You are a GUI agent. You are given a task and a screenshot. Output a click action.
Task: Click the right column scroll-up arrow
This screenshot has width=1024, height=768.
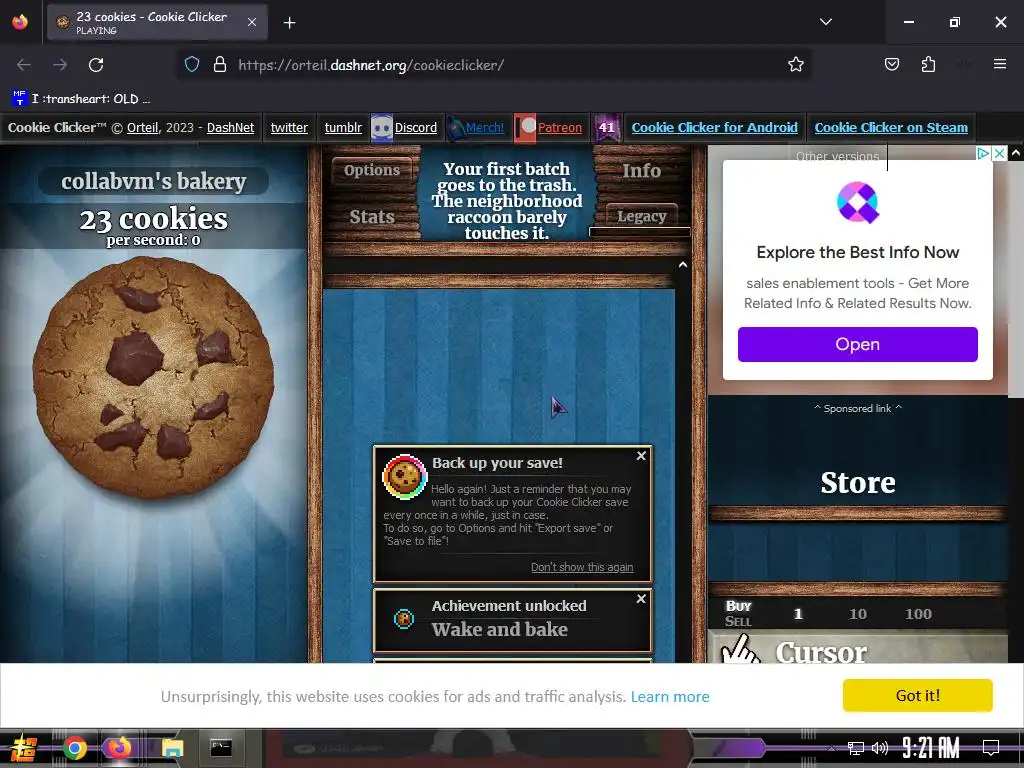[1016, 152]
